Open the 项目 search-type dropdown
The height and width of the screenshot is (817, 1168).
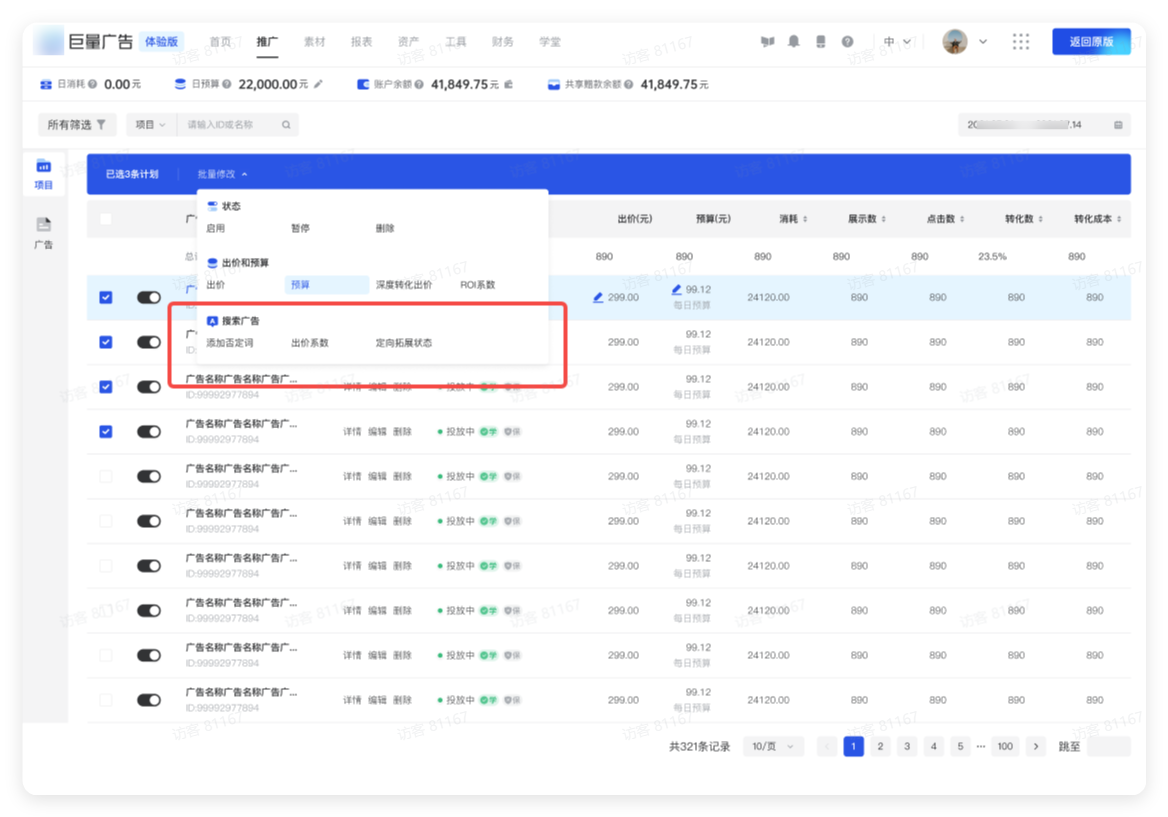150,124
